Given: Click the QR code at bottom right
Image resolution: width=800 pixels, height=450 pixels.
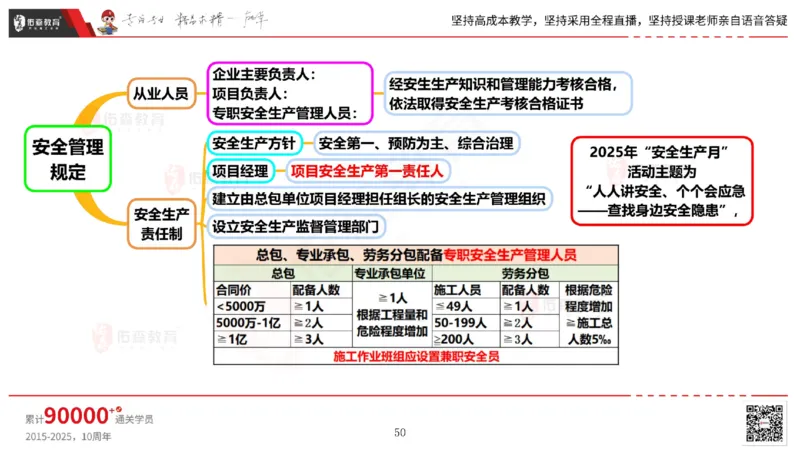Looking at the screenshot, I should point(764,423).
